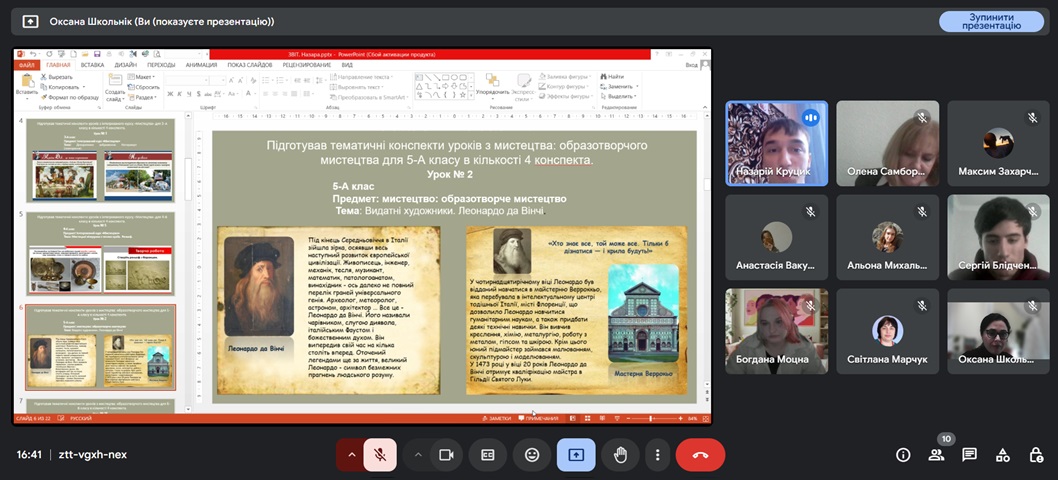The height and width of the screenshot is (480, 1058).
Task: Select the star shape in shapes gallery
Action: [463, 95]
